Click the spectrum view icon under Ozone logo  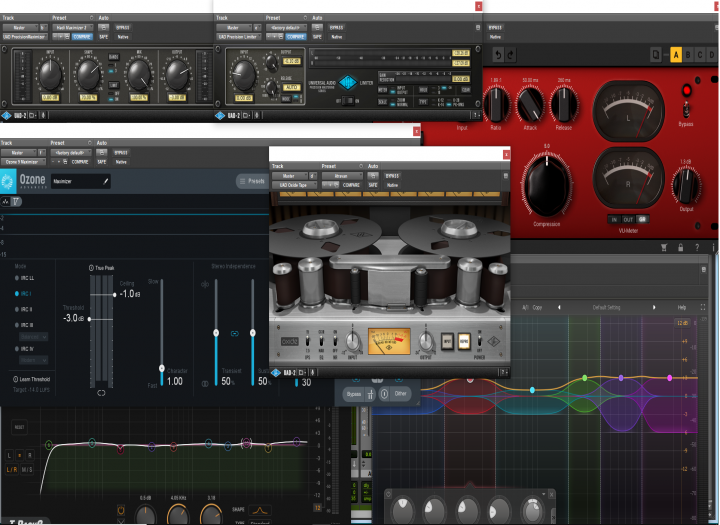[x=6, y=201]
